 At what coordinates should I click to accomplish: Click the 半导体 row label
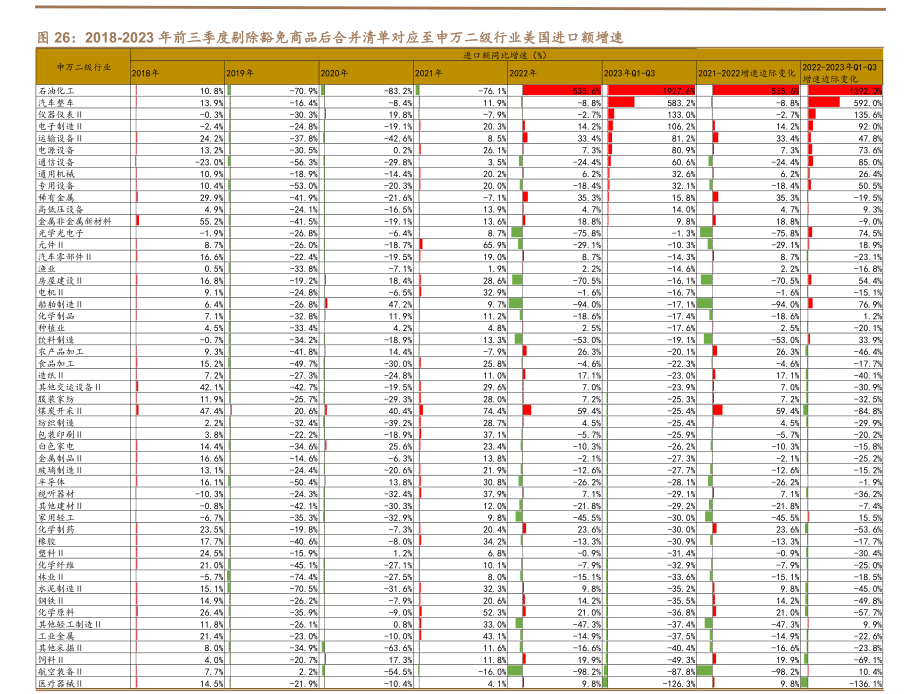click(50, 481)
